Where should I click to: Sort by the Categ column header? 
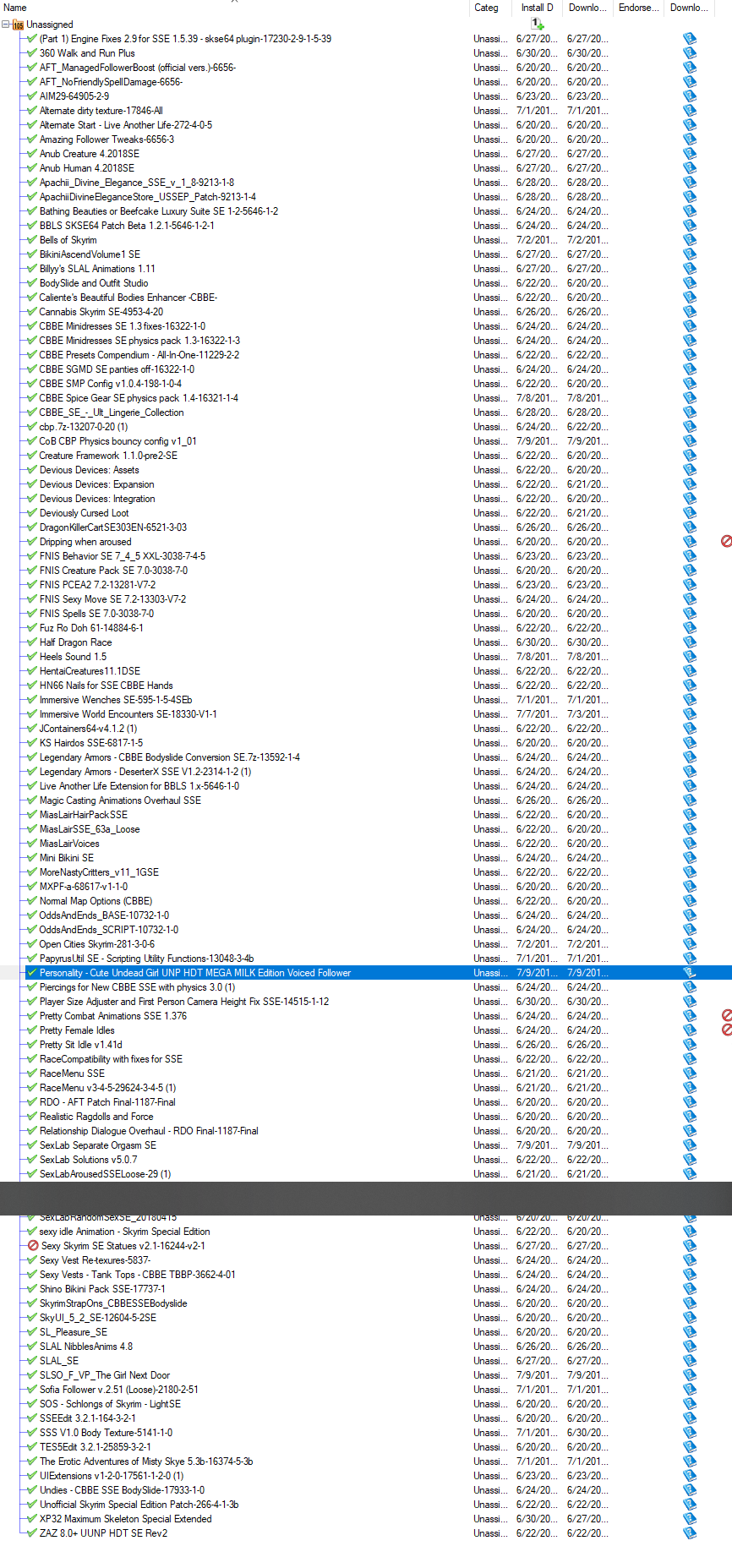click(x=490, y=8)
